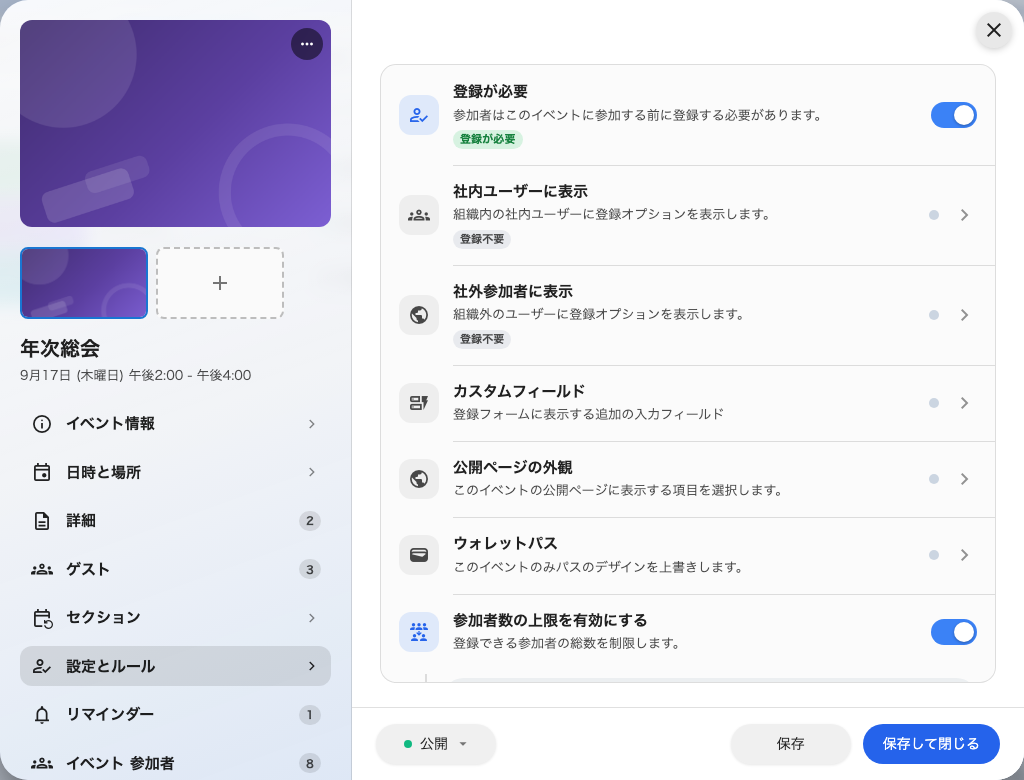
Task: Click the 保存して閉じる button
Action: [931, 744]
